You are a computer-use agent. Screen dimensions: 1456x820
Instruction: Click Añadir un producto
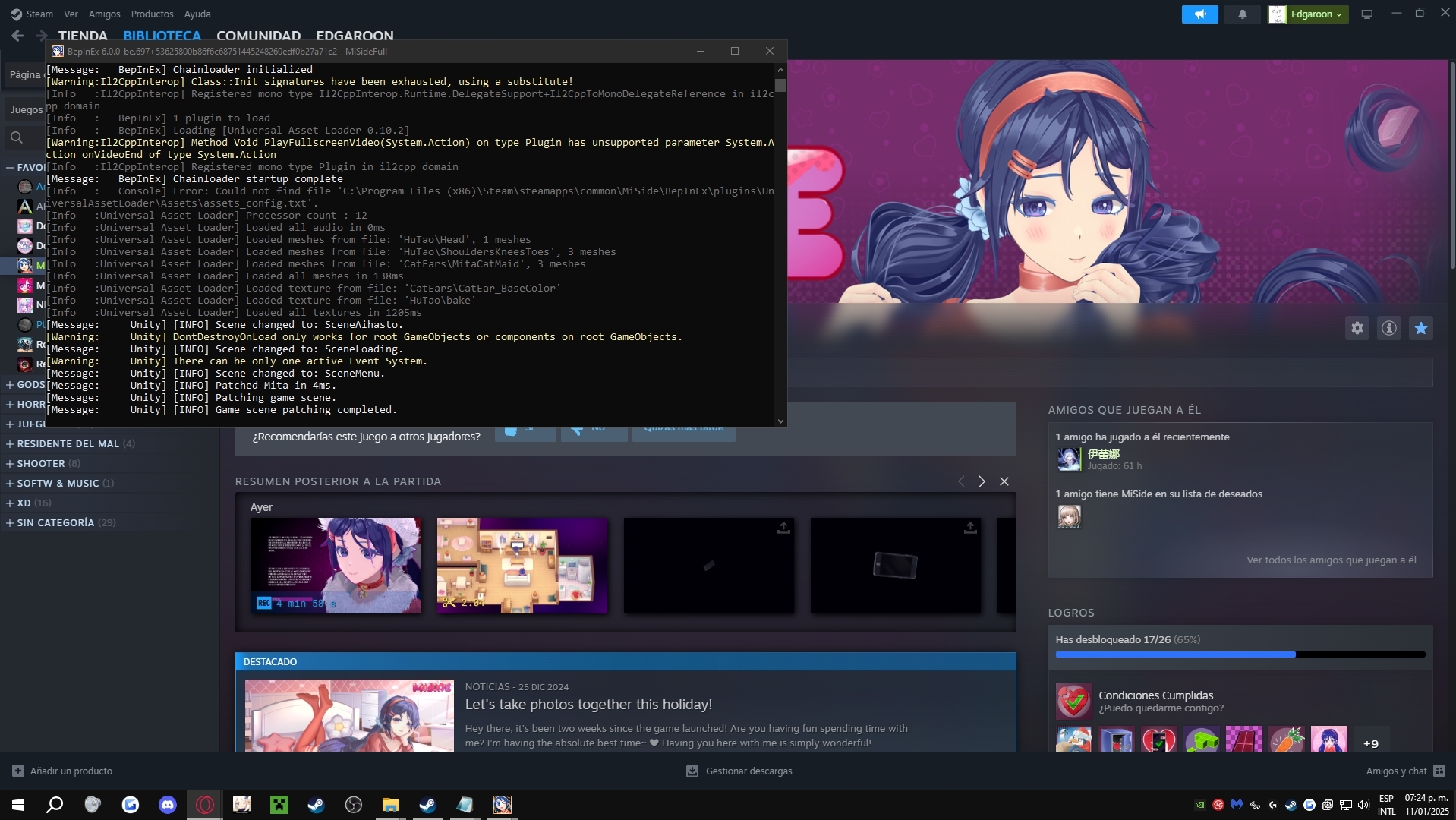pyautogui.click(x=62, y=771)
